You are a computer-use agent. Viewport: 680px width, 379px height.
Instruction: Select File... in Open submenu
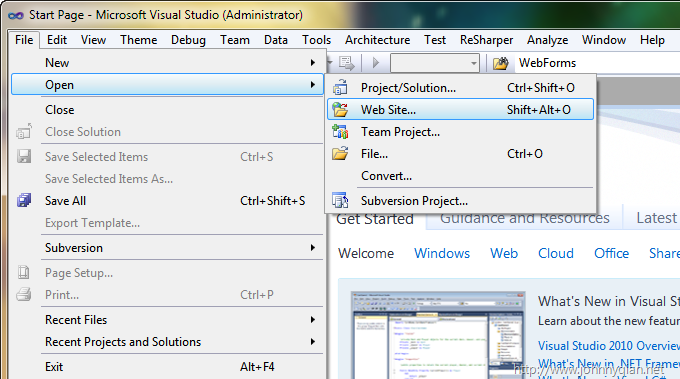[x=461, y=154]
